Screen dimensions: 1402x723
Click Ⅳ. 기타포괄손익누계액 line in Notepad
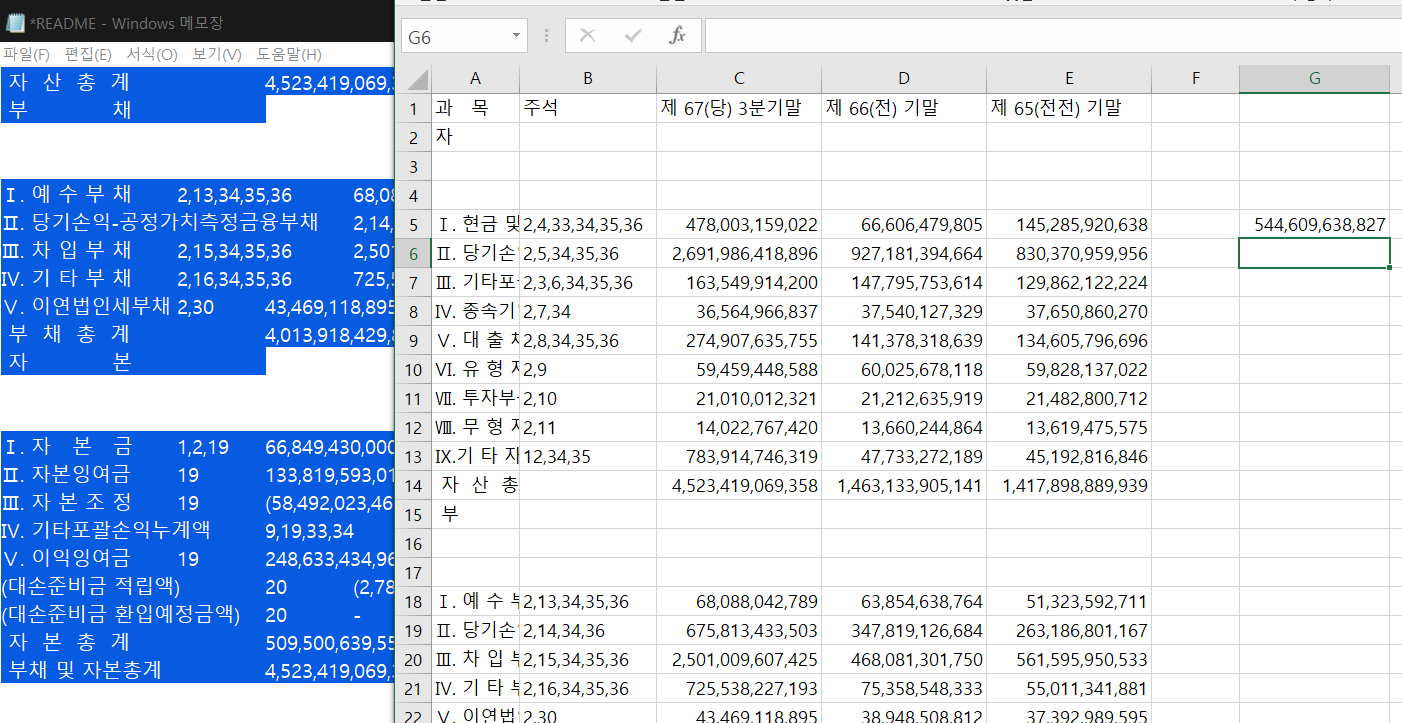[x=197, y=529]
